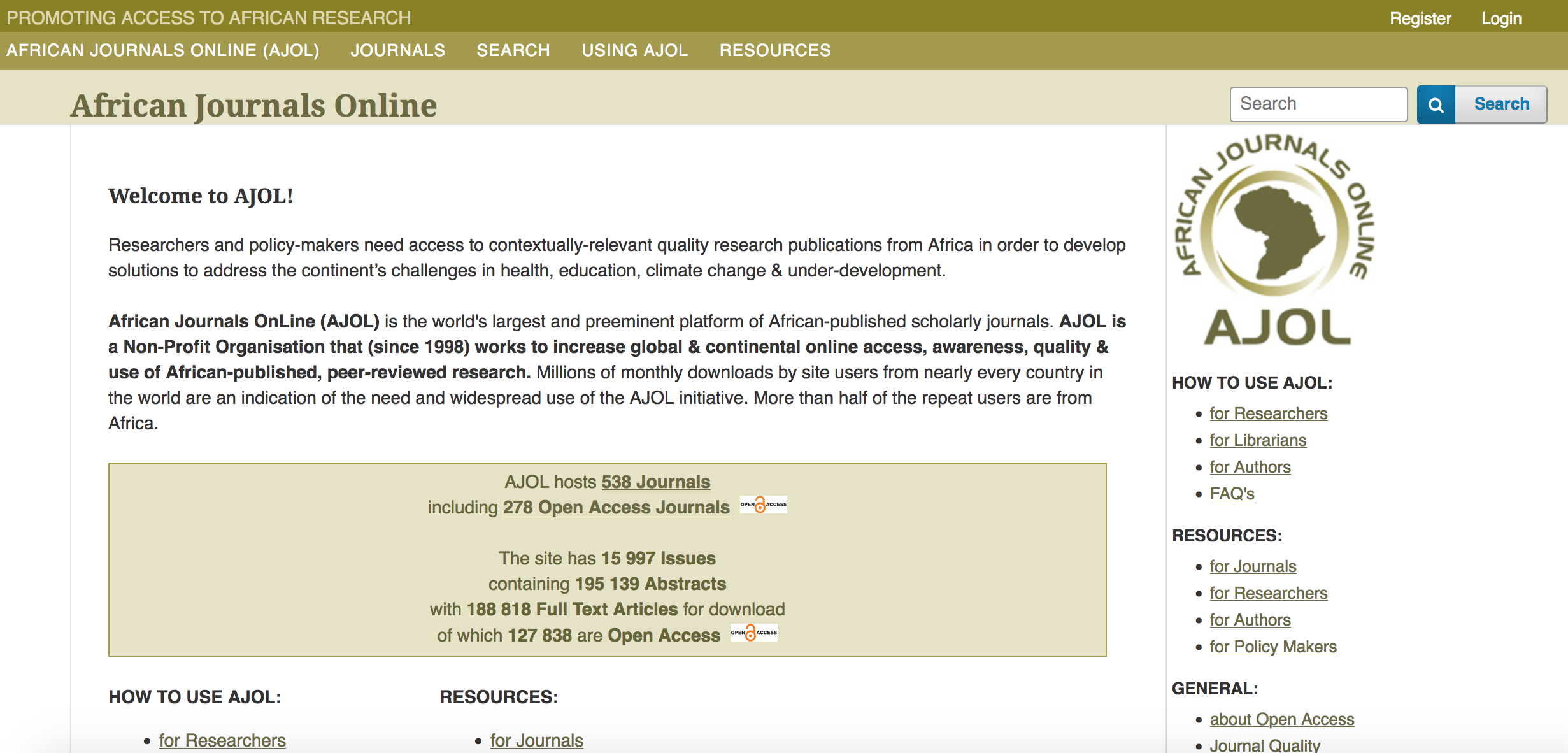Open sidebar Resources for Policy Makers
The height and width of the screenshot is (753, 1568).
[1272, 647]
